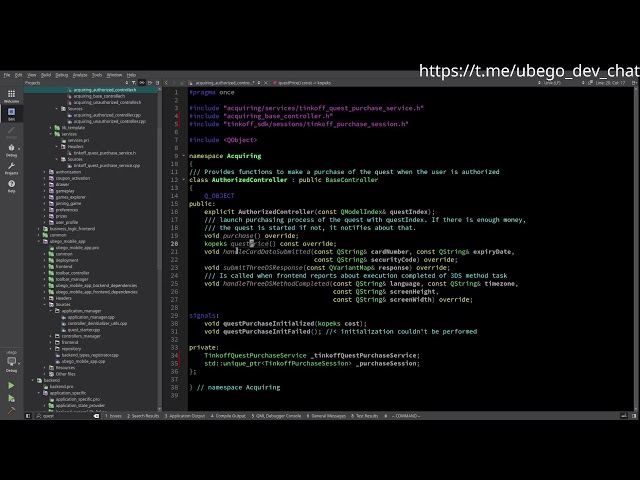This screenshot has width=640, height=480.
Task: Run the project with the green play button
Action: 11,385
